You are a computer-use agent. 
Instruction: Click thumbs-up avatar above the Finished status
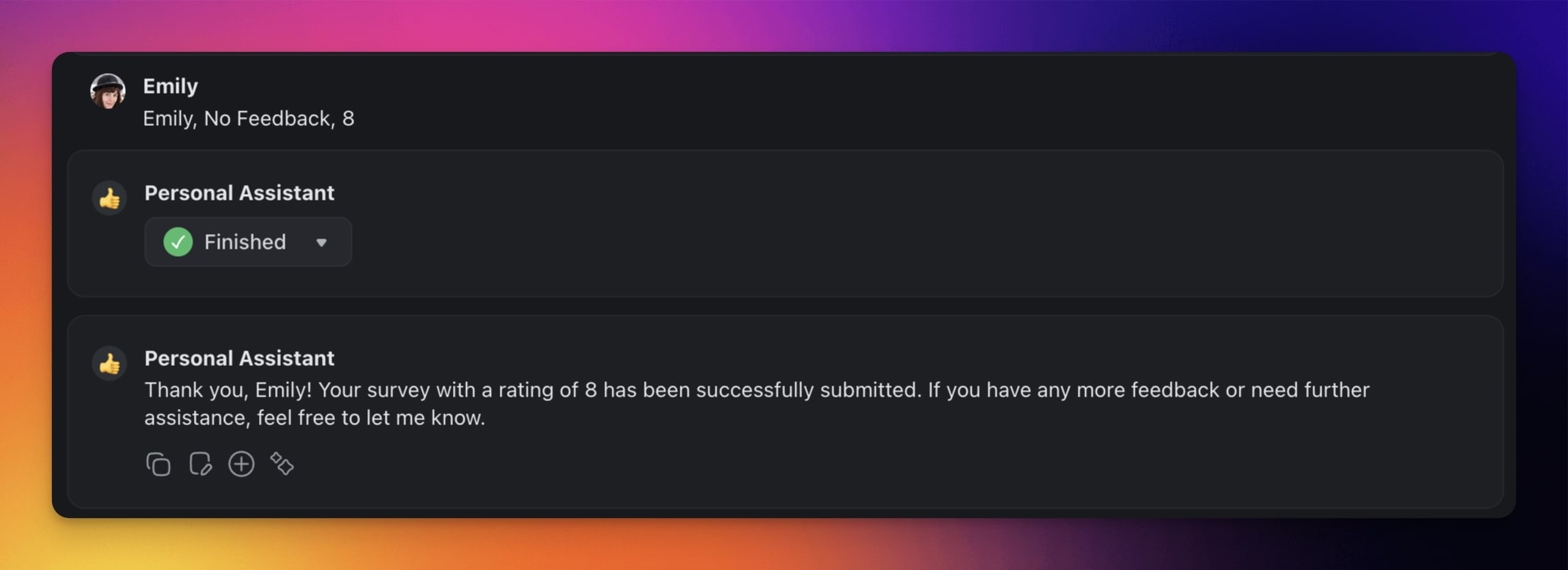(x=110, y=198)
